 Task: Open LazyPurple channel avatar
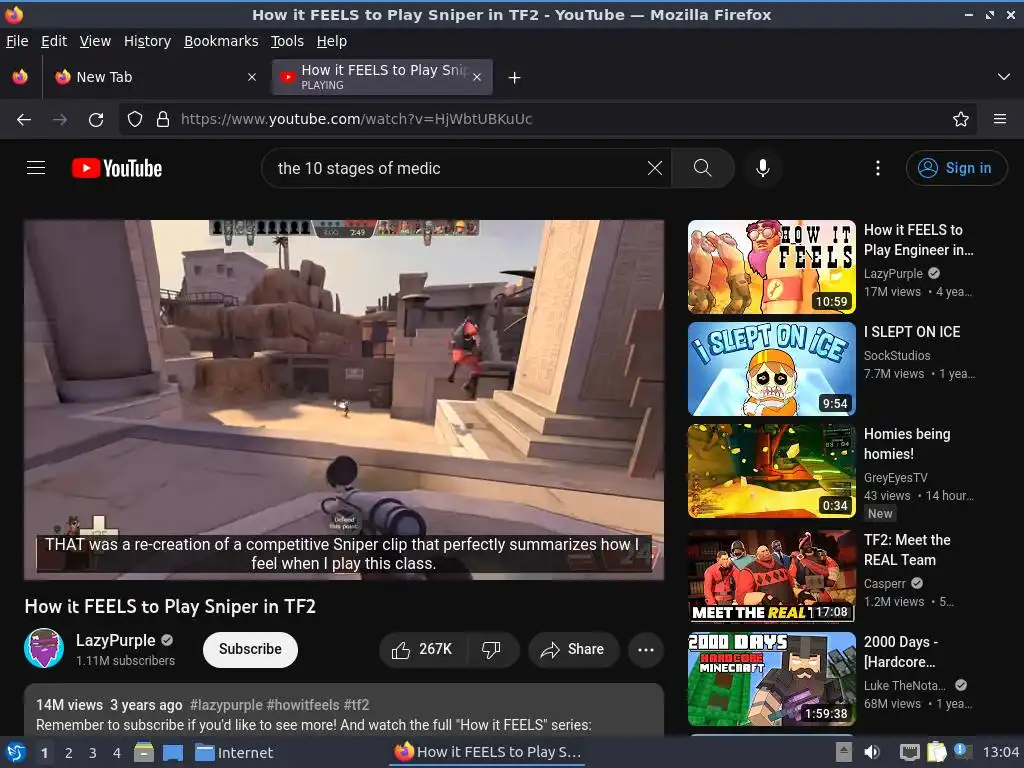(x=44, y=648)
